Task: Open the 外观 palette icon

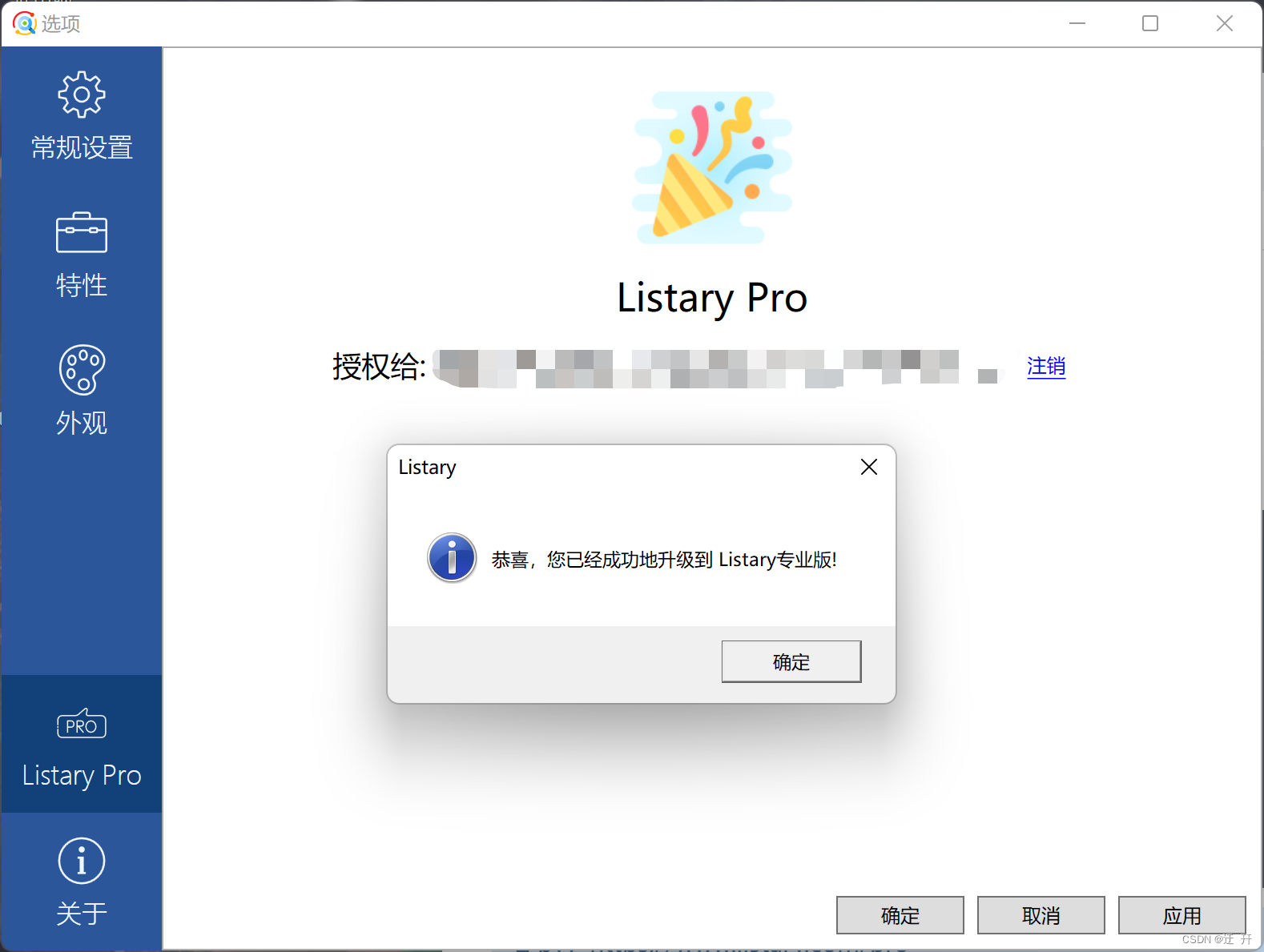Action: (x=82, y=370)
